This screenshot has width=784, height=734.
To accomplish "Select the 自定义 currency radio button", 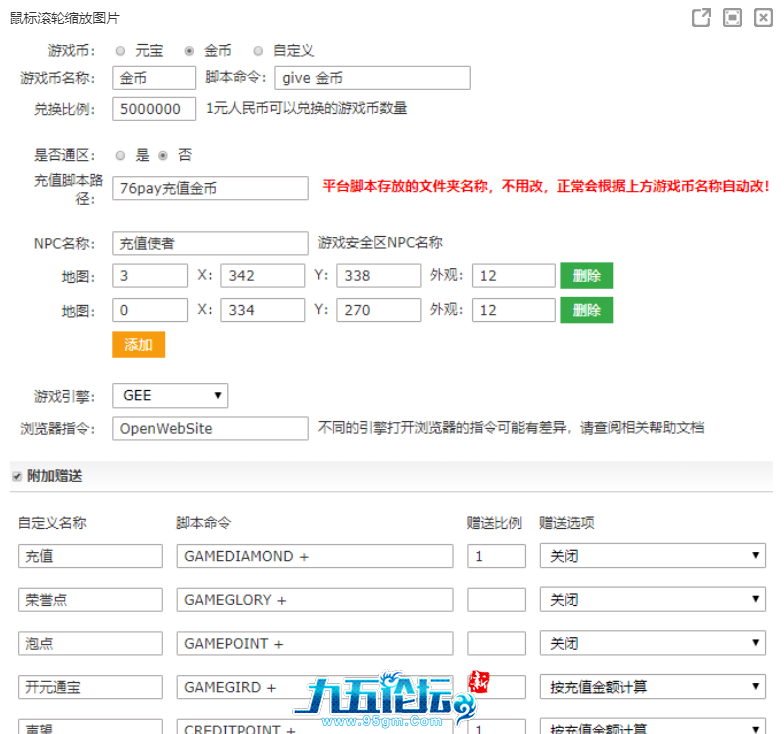I will pos(258,50).
